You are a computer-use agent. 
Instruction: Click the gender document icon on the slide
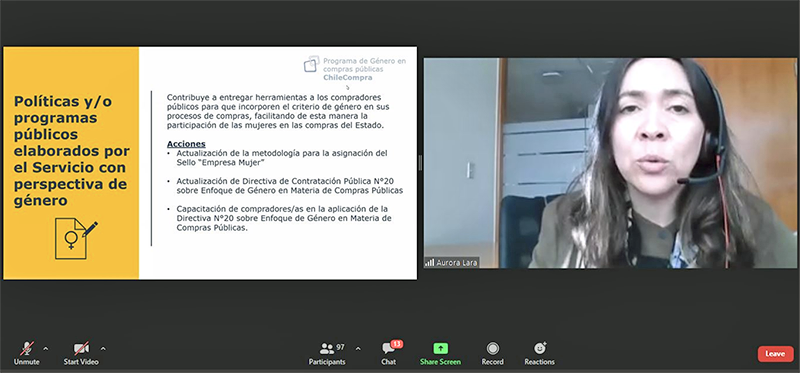(76, 238)
